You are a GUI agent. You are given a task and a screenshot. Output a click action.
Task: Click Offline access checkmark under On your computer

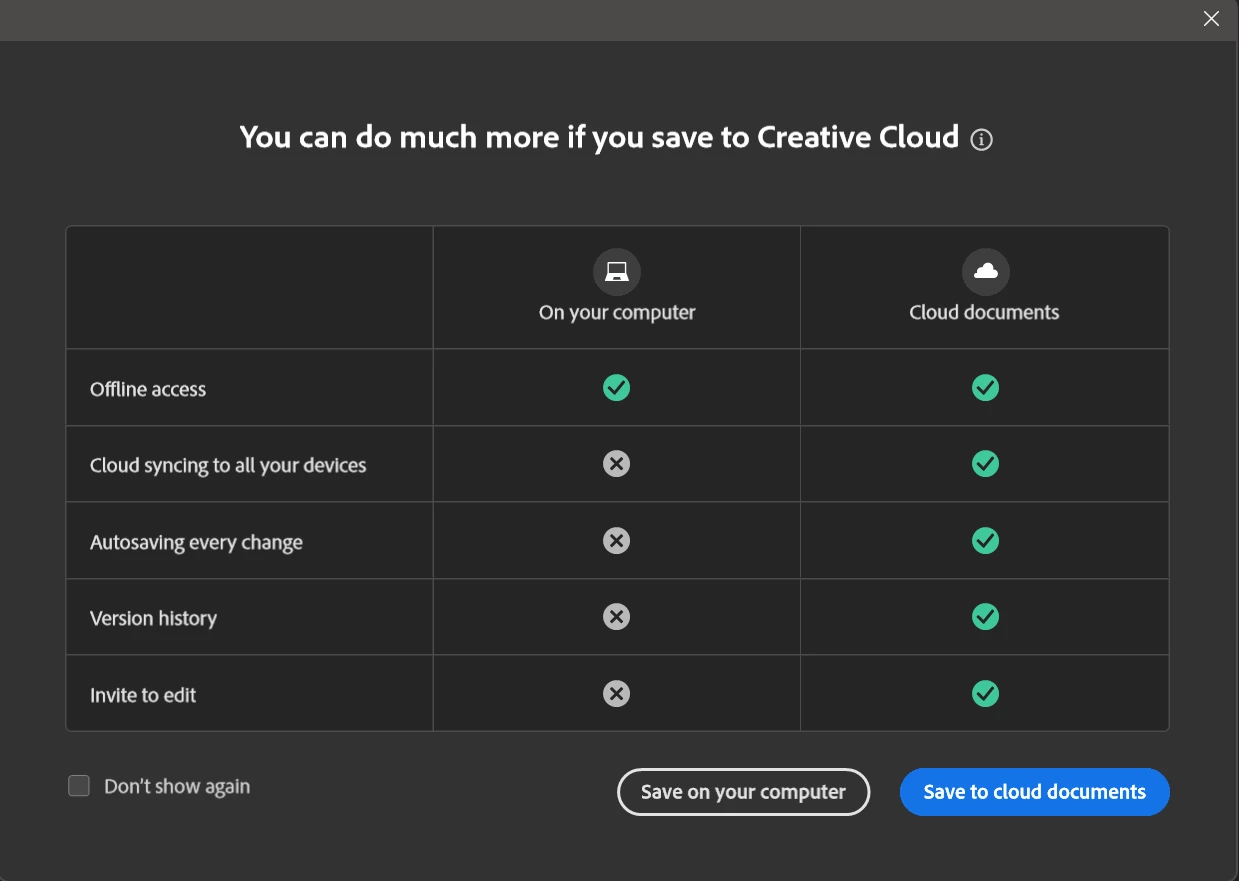617,387
